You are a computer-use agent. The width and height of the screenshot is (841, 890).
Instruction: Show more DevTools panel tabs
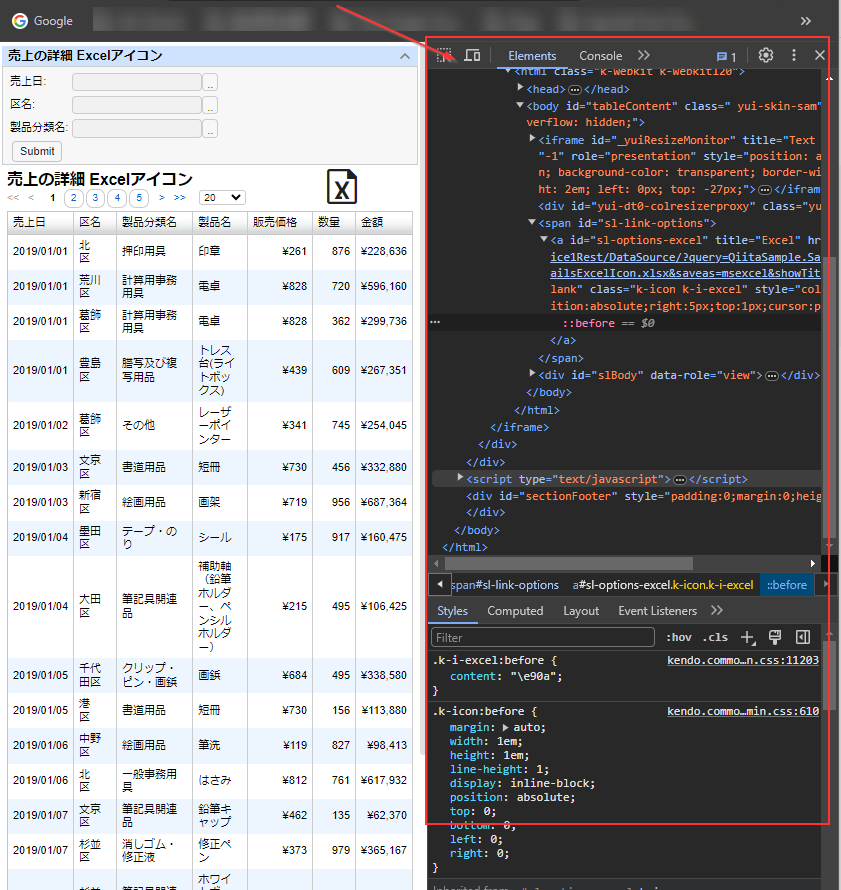click(644, 55)
